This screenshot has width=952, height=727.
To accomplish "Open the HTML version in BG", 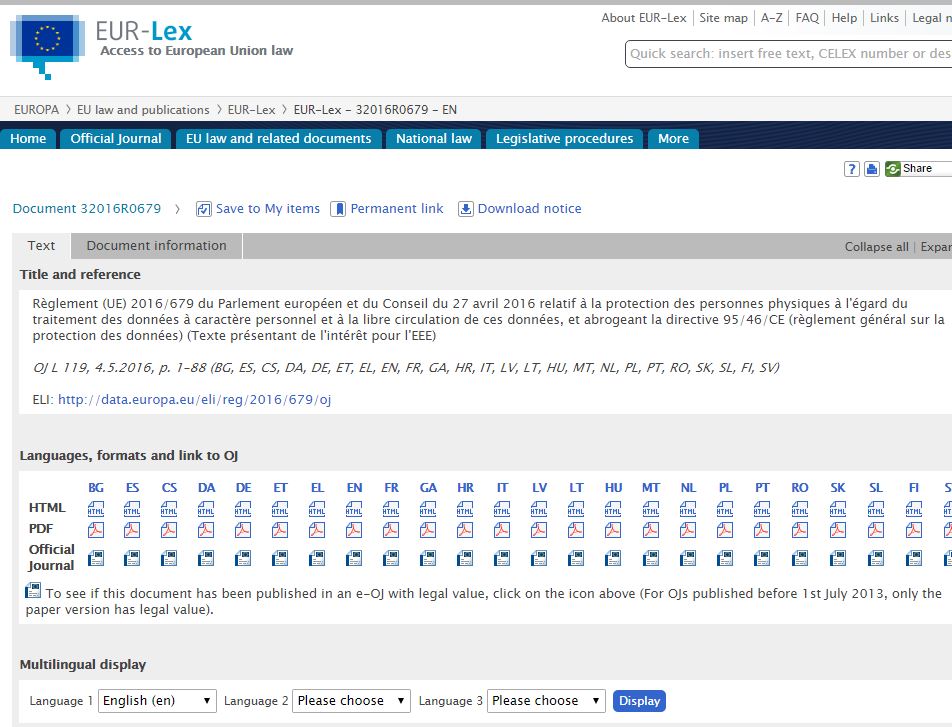I will [x=96, y=508].
